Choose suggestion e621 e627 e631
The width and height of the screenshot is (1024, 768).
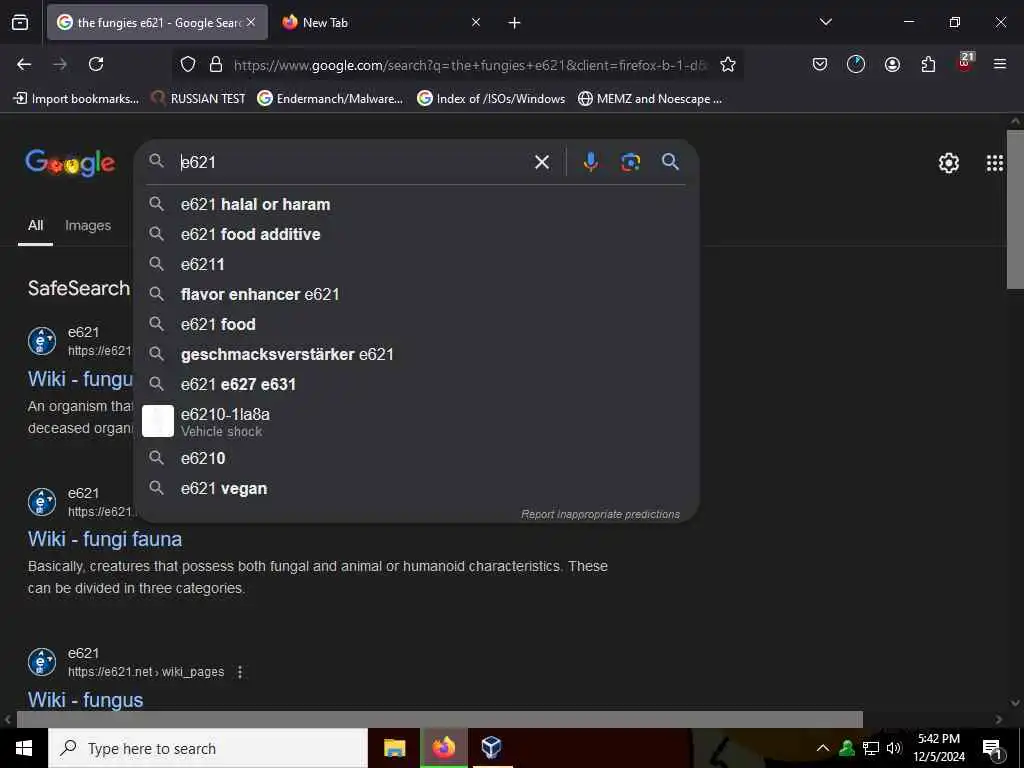click(416, 385)
